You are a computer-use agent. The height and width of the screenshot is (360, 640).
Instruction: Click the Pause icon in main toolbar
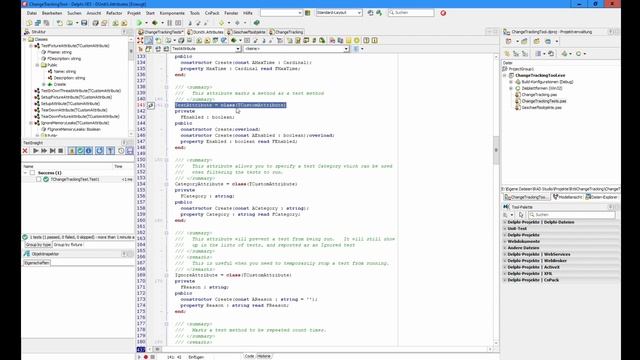pyautogui.click(x=170, y=23)
